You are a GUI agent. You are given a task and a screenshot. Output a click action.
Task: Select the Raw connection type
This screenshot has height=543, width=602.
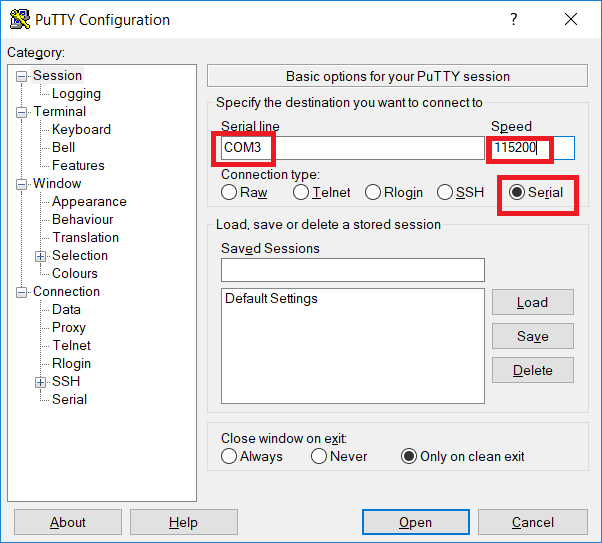click(244, 192)
